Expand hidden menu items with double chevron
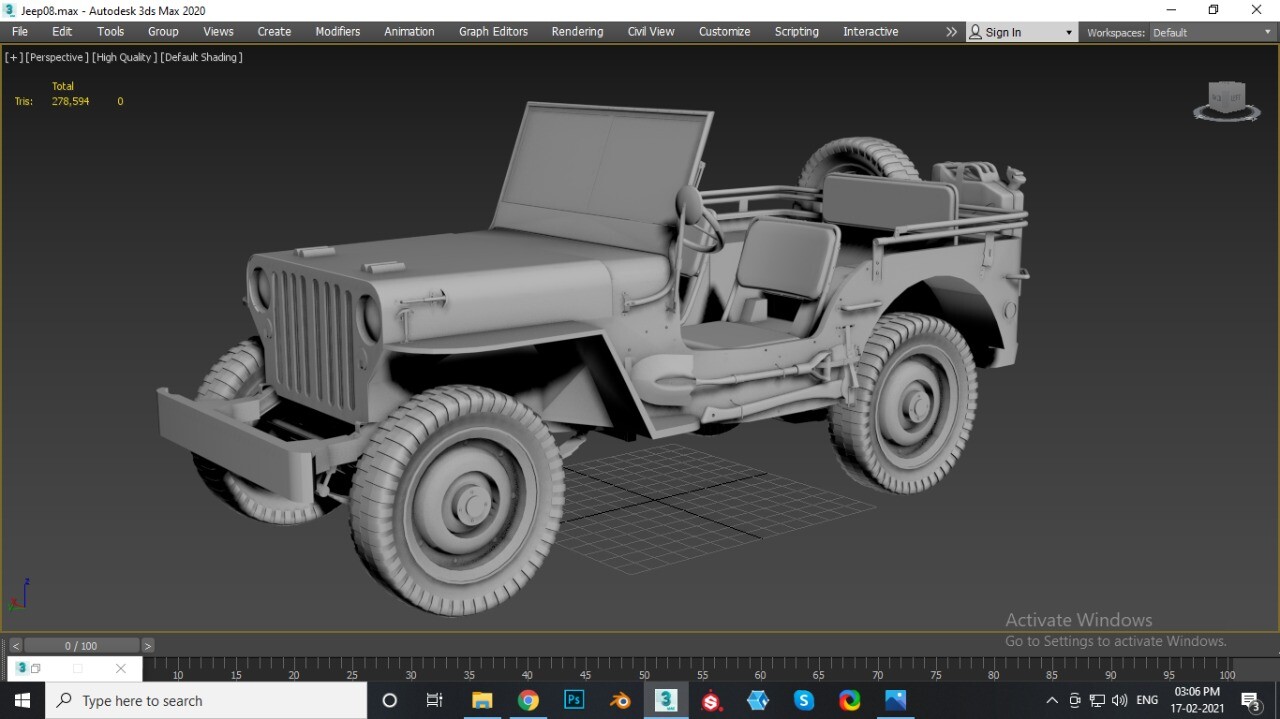This screenshot has height=719, width=1280. coord(951,32)
